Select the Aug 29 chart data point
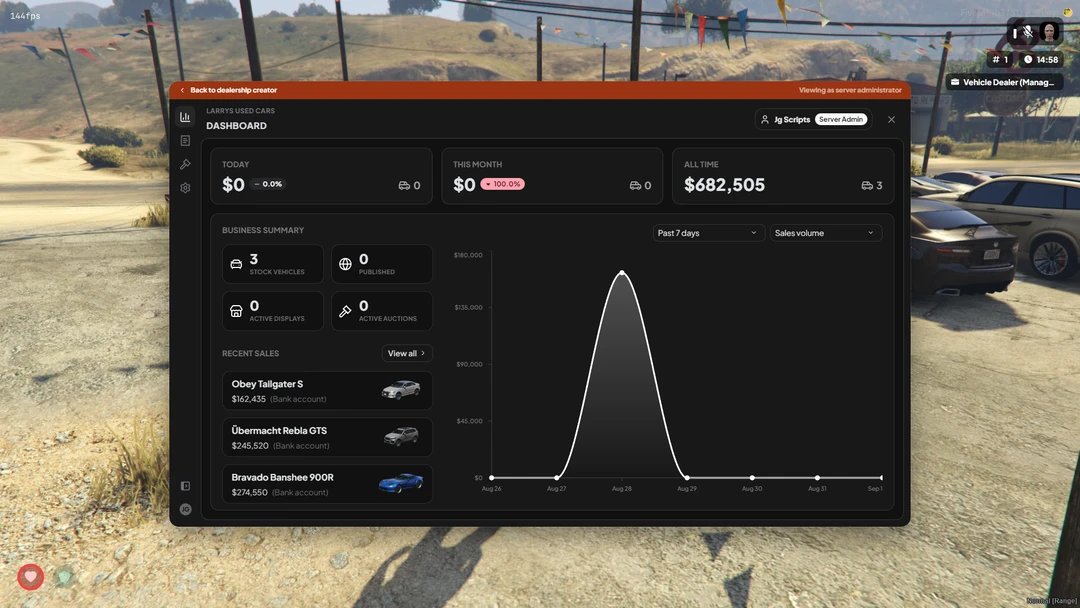The width and height of the screenshot is (1080, 608). tap(687, 477)
